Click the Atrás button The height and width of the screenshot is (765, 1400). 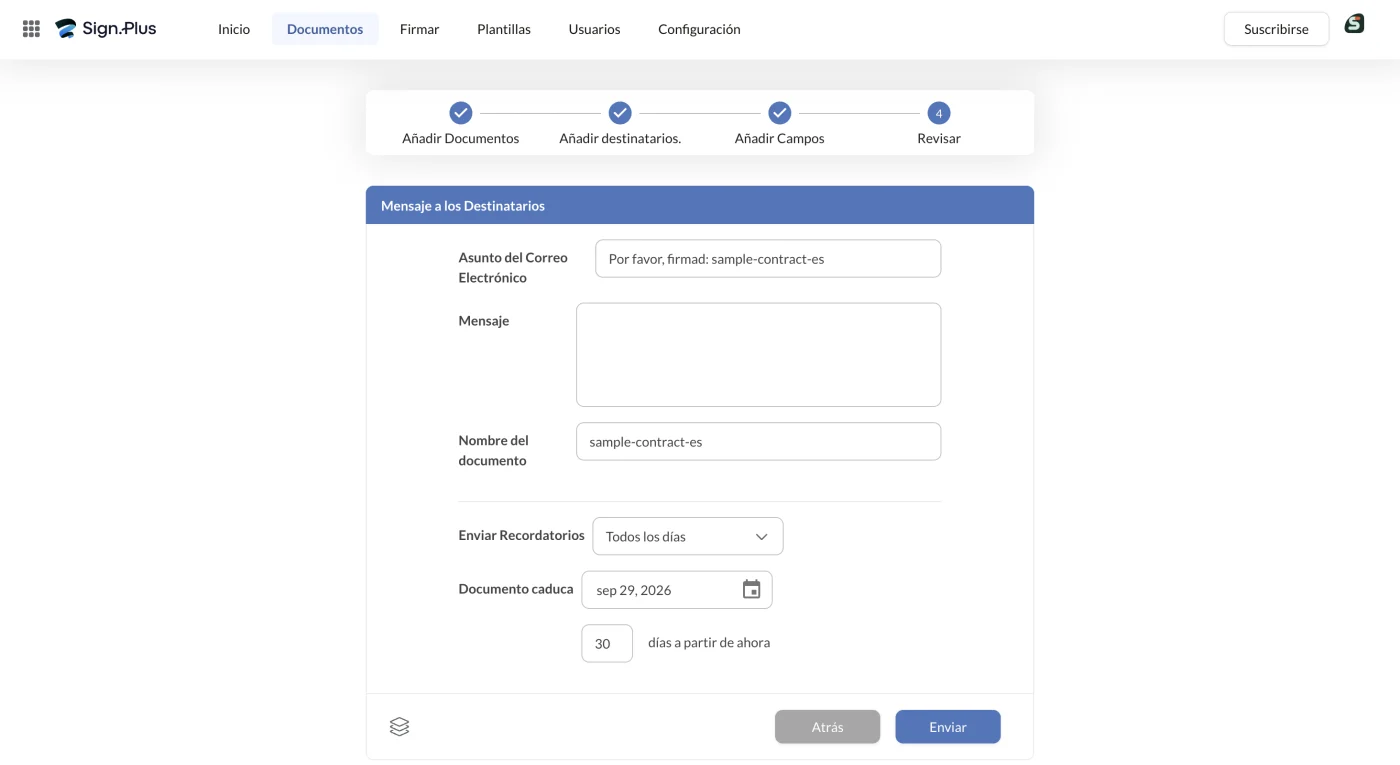click(827, 727)
